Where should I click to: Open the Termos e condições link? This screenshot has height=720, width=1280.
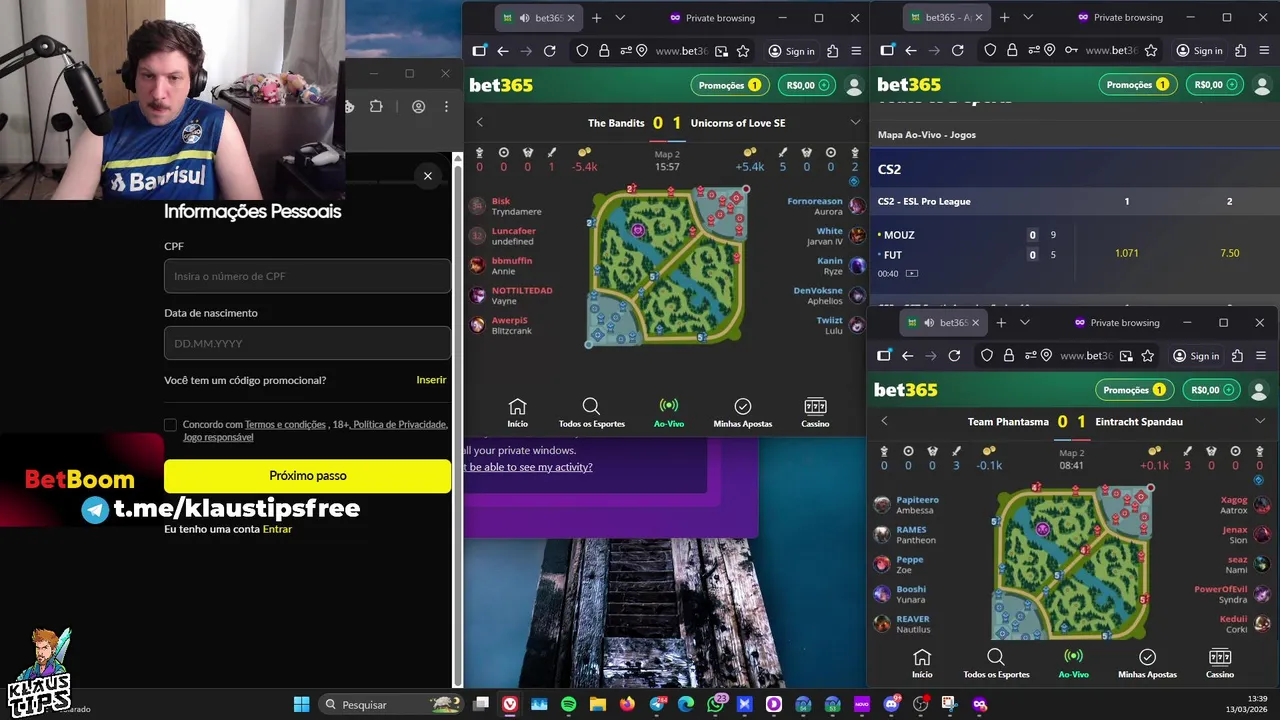click(285, 425)
